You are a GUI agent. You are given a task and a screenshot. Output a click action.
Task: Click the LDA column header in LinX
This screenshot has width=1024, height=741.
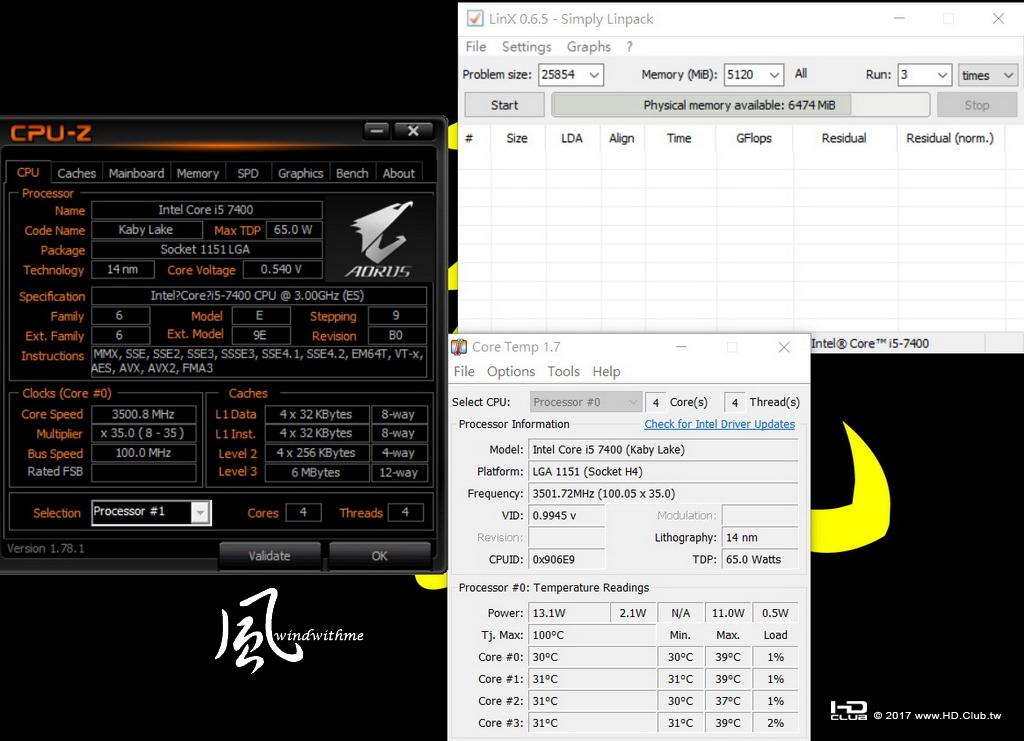(x=571, y=138)
